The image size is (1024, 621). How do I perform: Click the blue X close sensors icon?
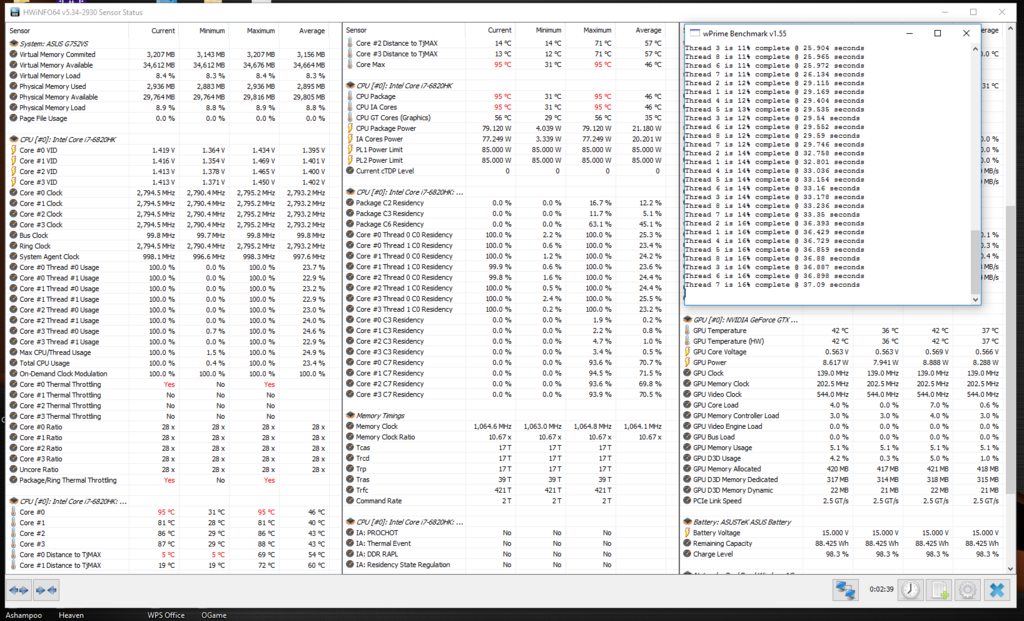coord(996,589)
